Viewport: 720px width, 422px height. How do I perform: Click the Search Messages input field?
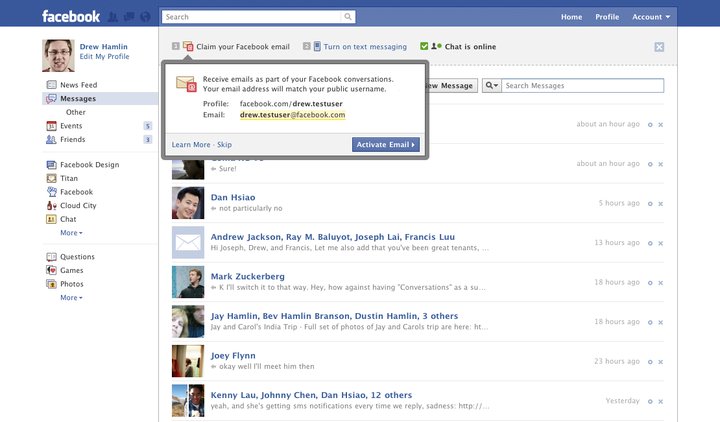click(x=585, y=86)
